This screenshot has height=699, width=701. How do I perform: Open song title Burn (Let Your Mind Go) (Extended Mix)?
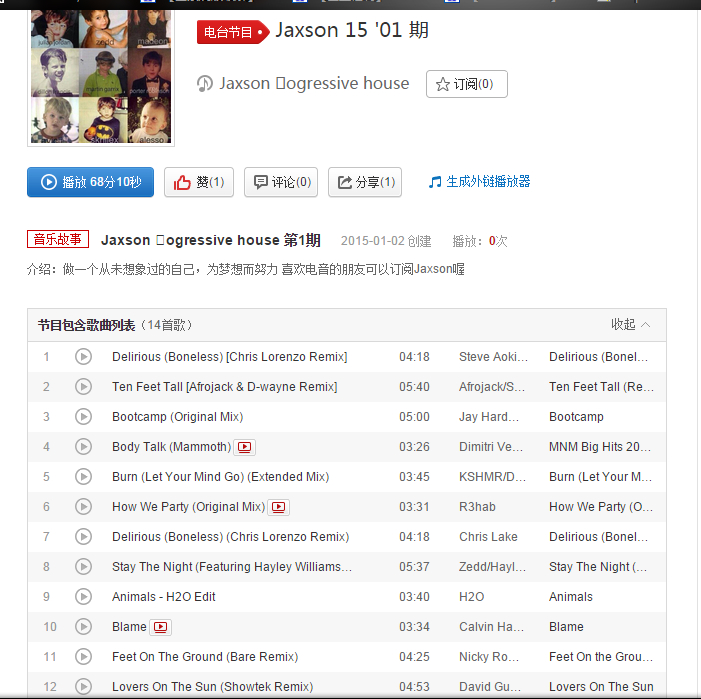pos(220,477)
